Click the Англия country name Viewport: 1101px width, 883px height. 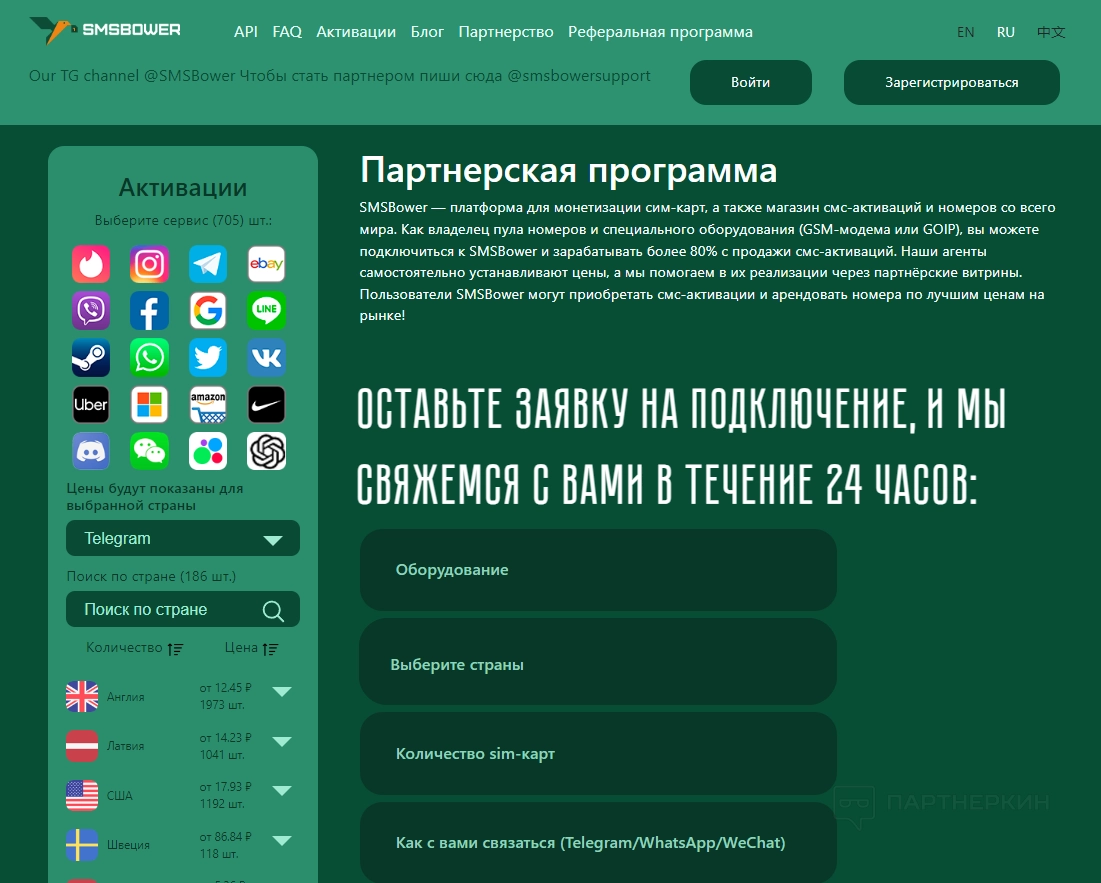click(x=126, y=697)
